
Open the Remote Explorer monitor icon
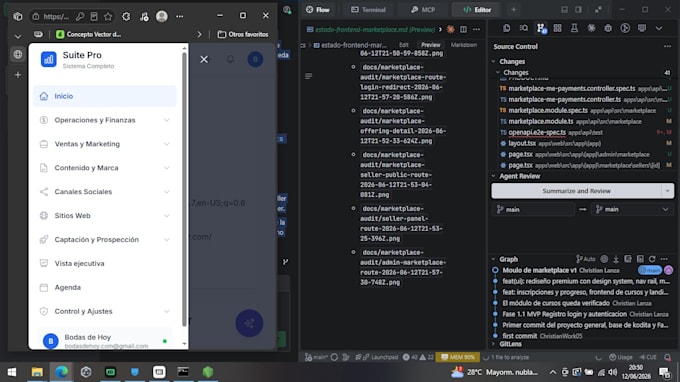tap(642, 28)
